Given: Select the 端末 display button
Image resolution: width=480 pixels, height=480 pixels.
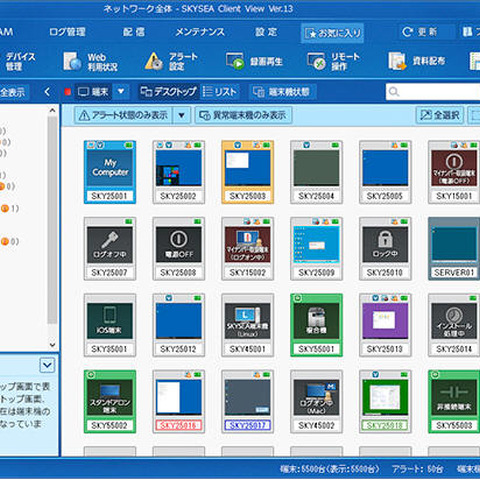Looking at the screenshot, I should (x=93, y=92).
